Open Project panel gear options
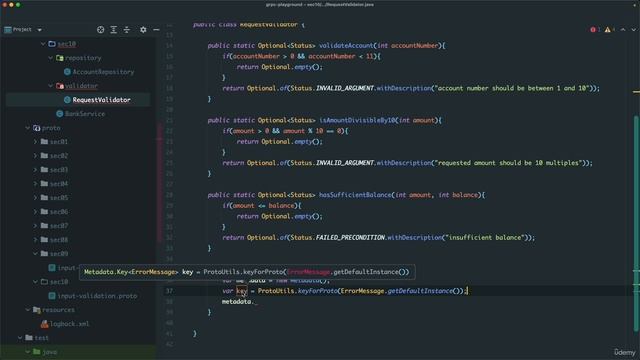640x360 pixels. point(143,29)
